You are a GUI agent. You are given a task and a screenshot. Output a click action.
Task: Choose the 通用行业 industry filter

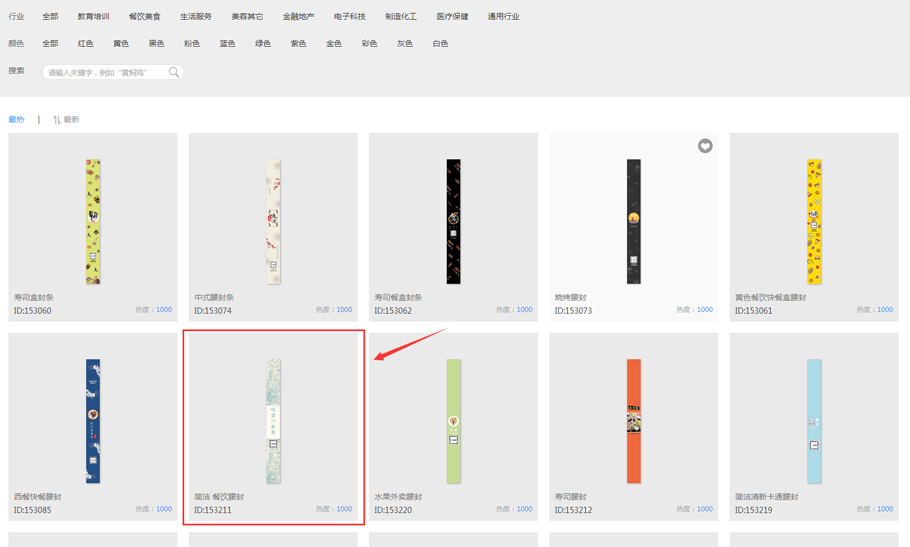click(503, 17)
